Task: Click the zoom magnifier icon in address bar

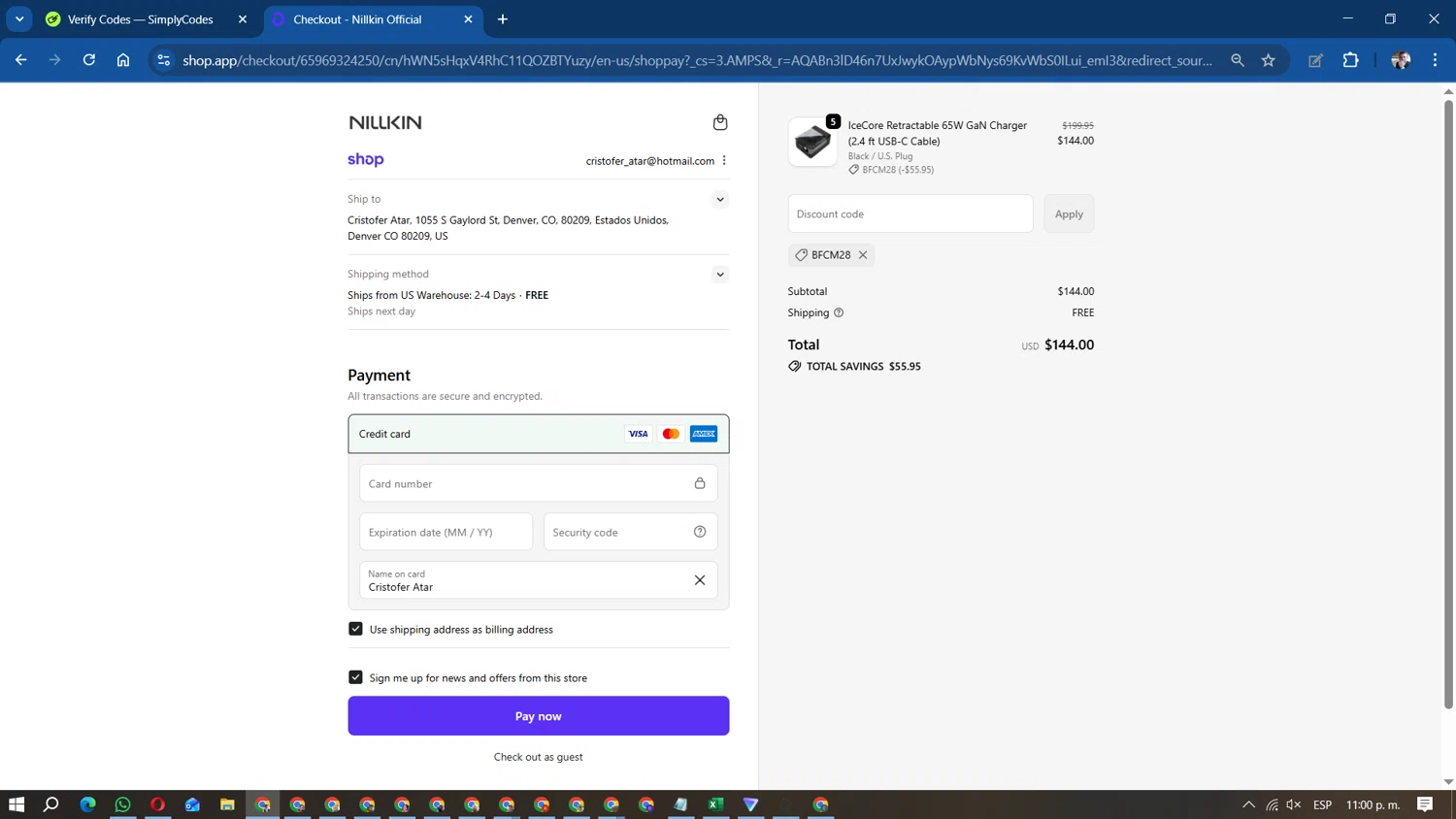Action: tap(1237, 60)
